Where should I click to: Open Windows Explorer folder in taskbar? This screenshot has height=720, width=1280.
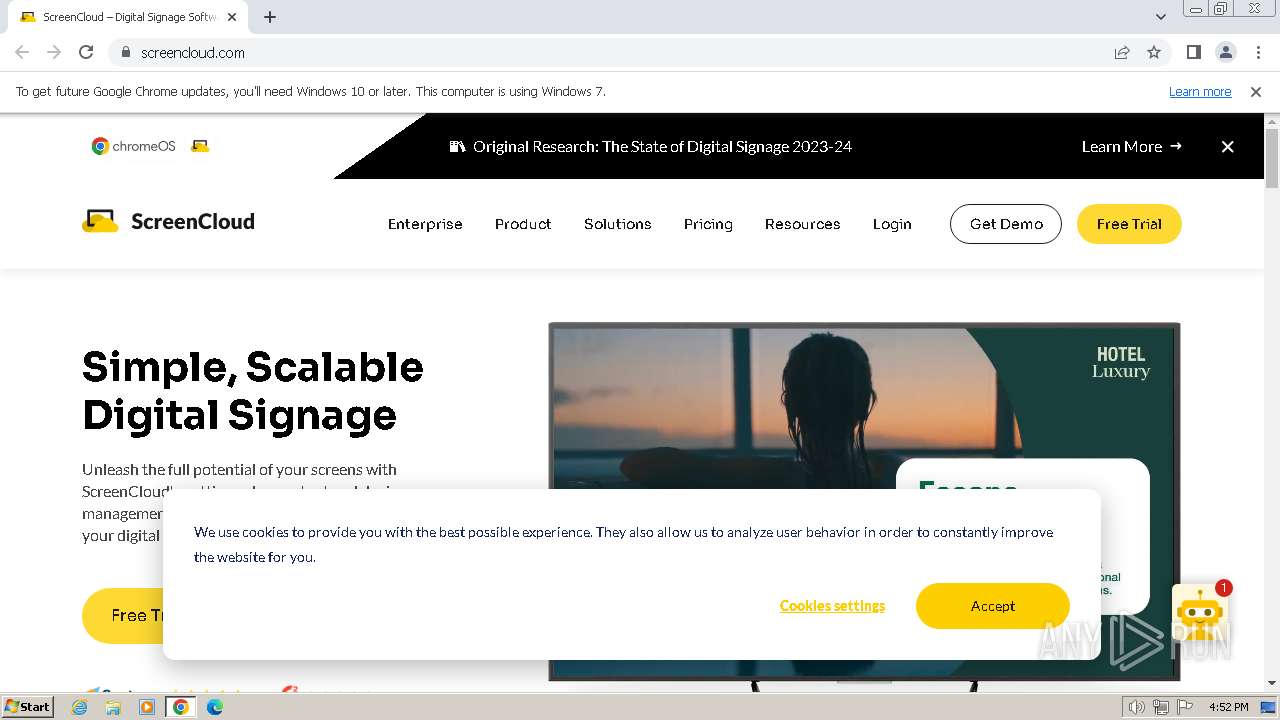tap(113, 706)
